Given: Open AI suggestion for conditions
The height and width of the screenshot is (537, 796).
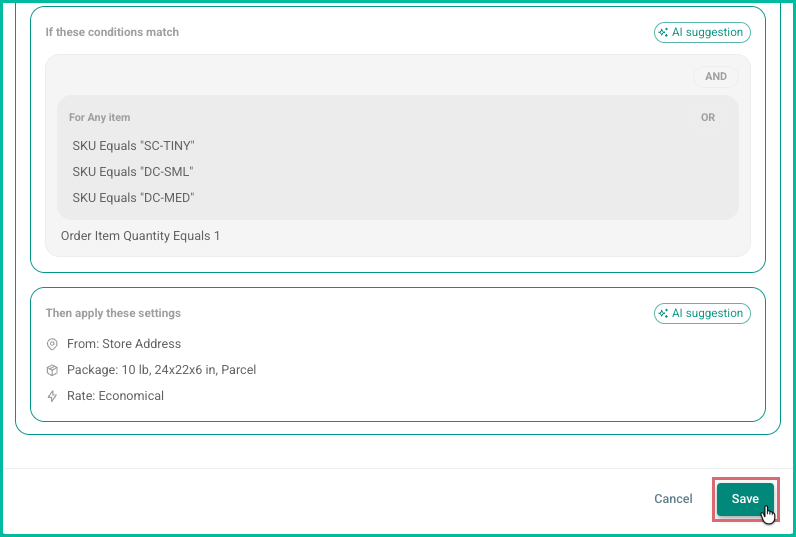Looking at the screenshot, I should coord(702,32).
